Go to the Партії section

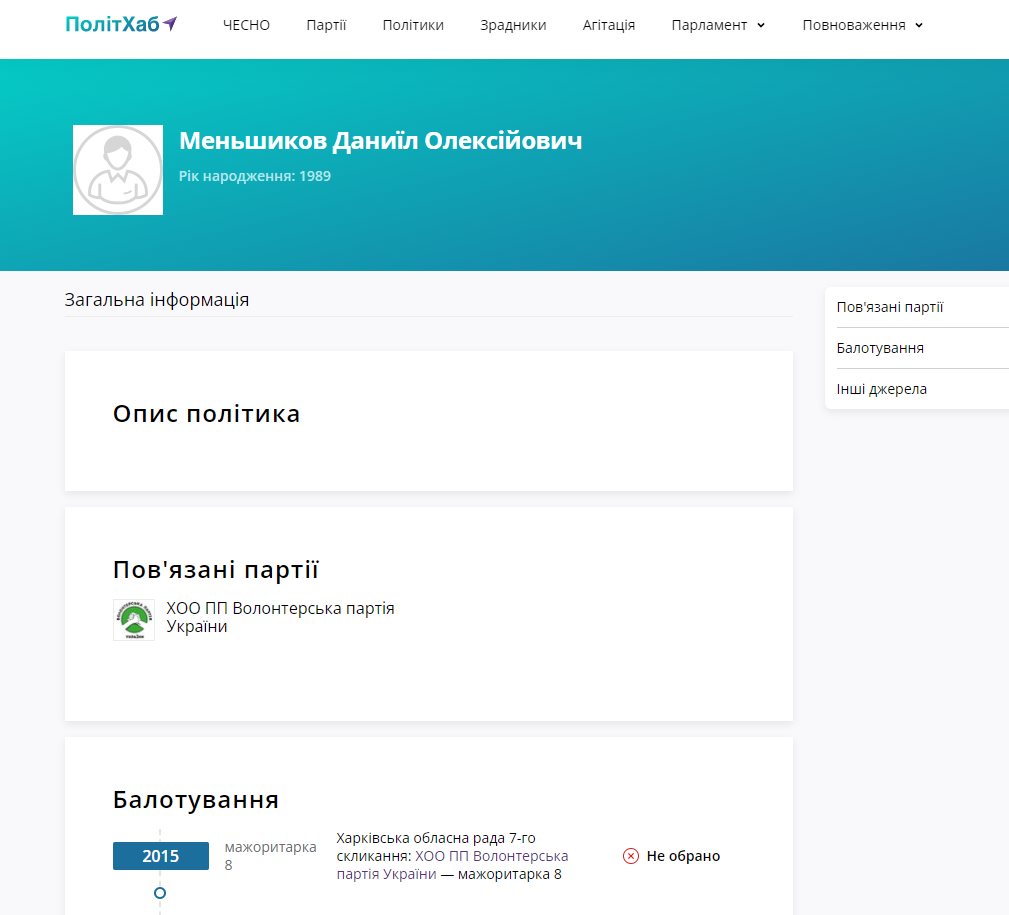tap(326, 25)
